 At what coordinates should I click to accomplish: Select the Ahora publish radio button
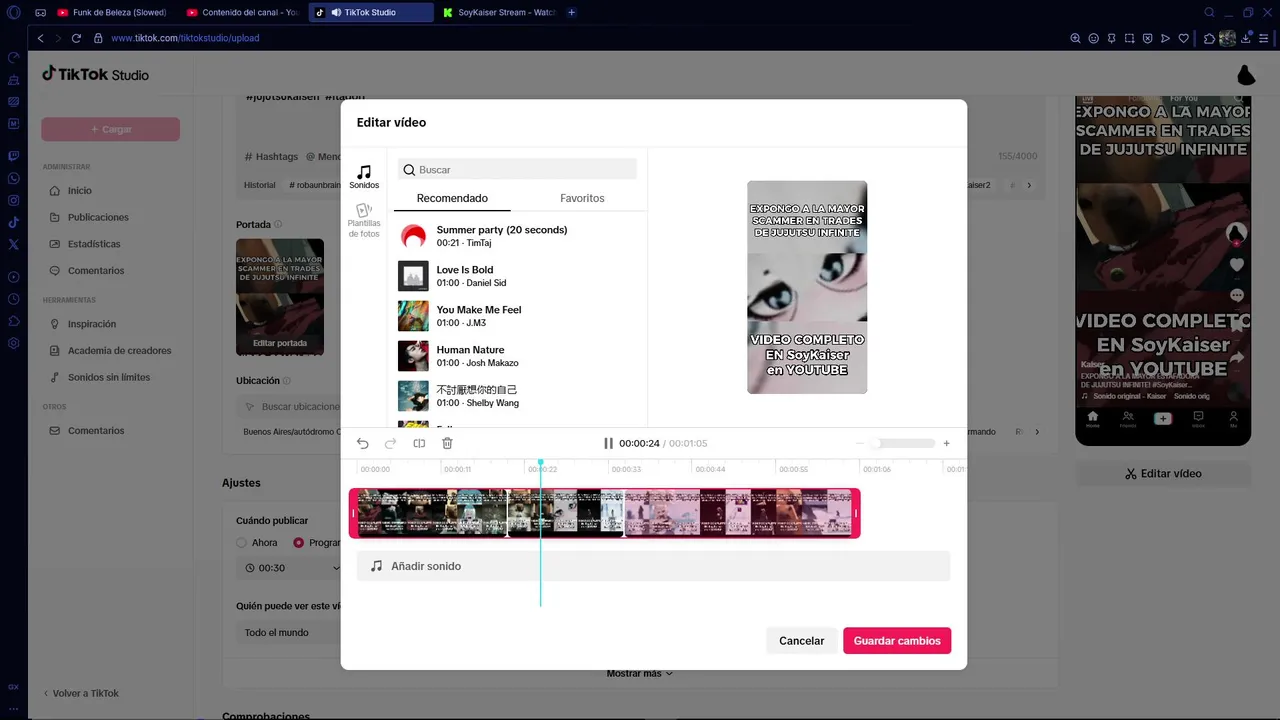tap(241, 542)
